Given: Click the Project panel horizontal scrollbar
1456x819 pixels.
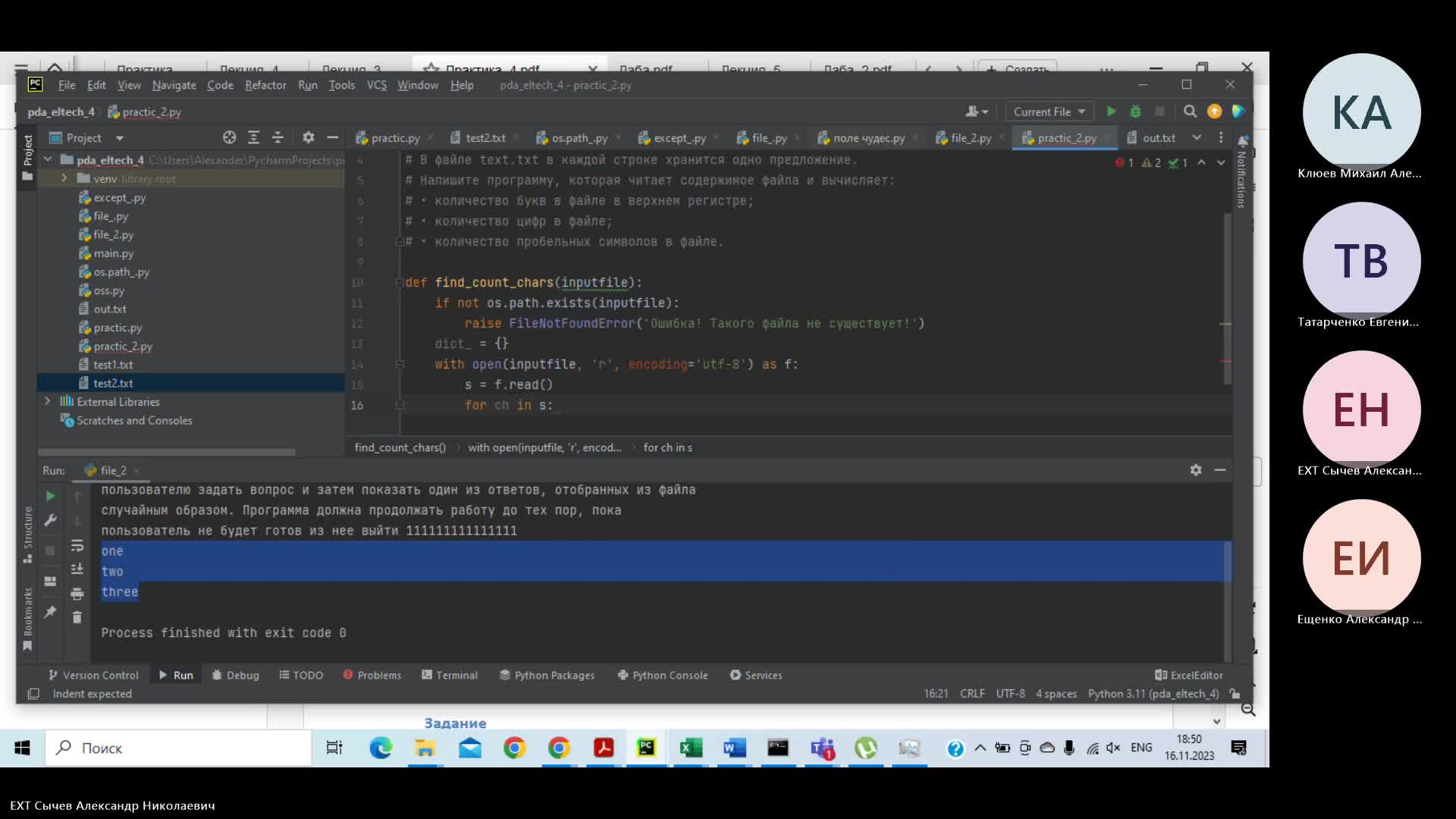Looking at the screenshot, I should tap(167, 452).
